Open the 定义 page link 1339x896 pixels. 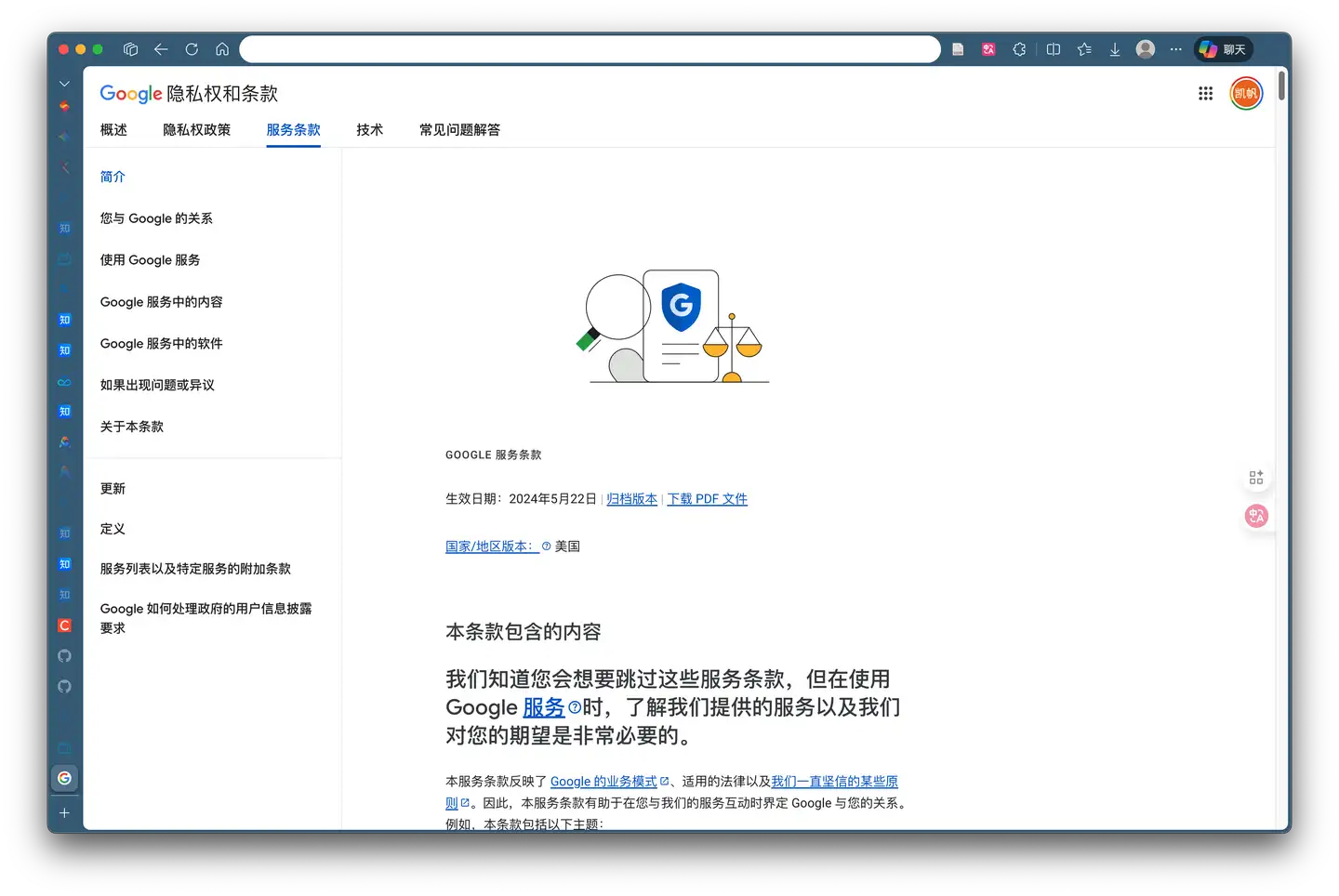click(x=113, y=529)
